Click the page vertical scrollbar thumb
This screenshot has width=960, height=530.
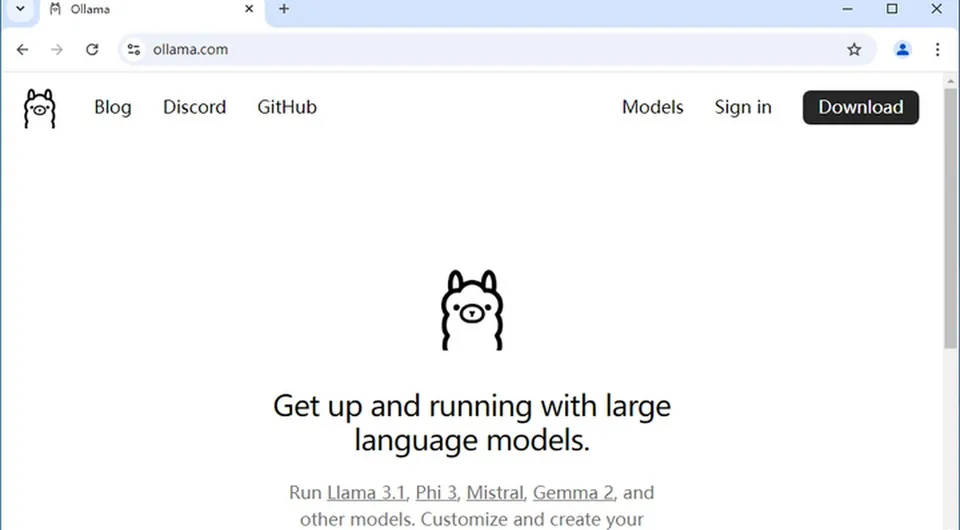click(950, 218)
